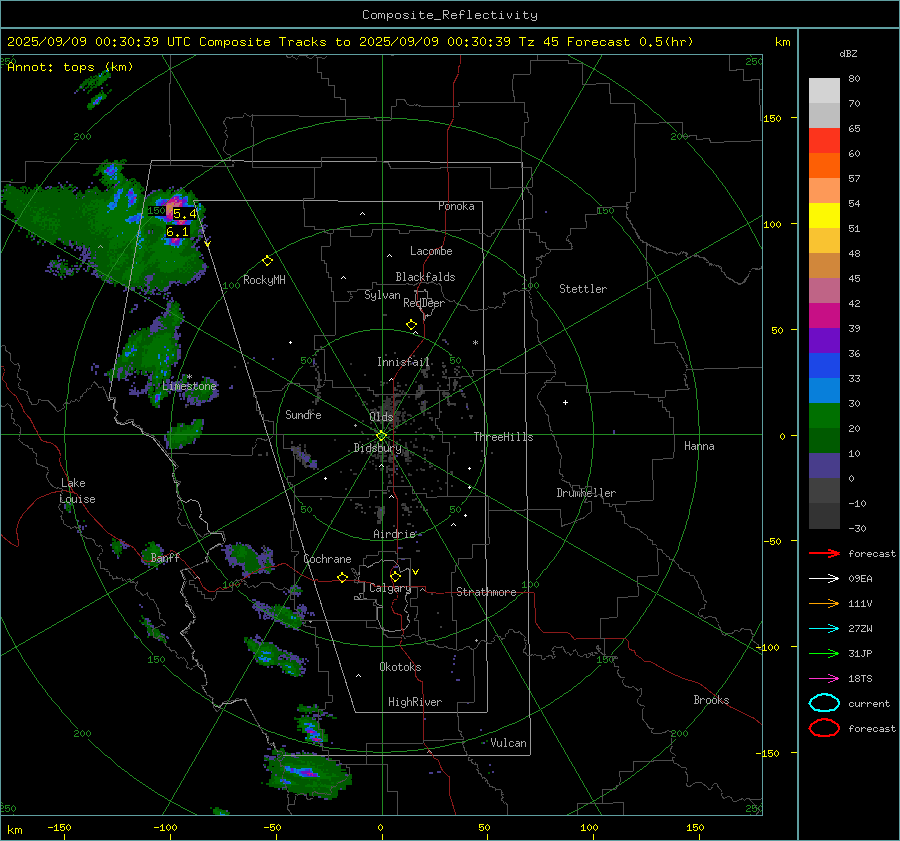Click the yellow diamond marker above Calgary

coord(395,576)
